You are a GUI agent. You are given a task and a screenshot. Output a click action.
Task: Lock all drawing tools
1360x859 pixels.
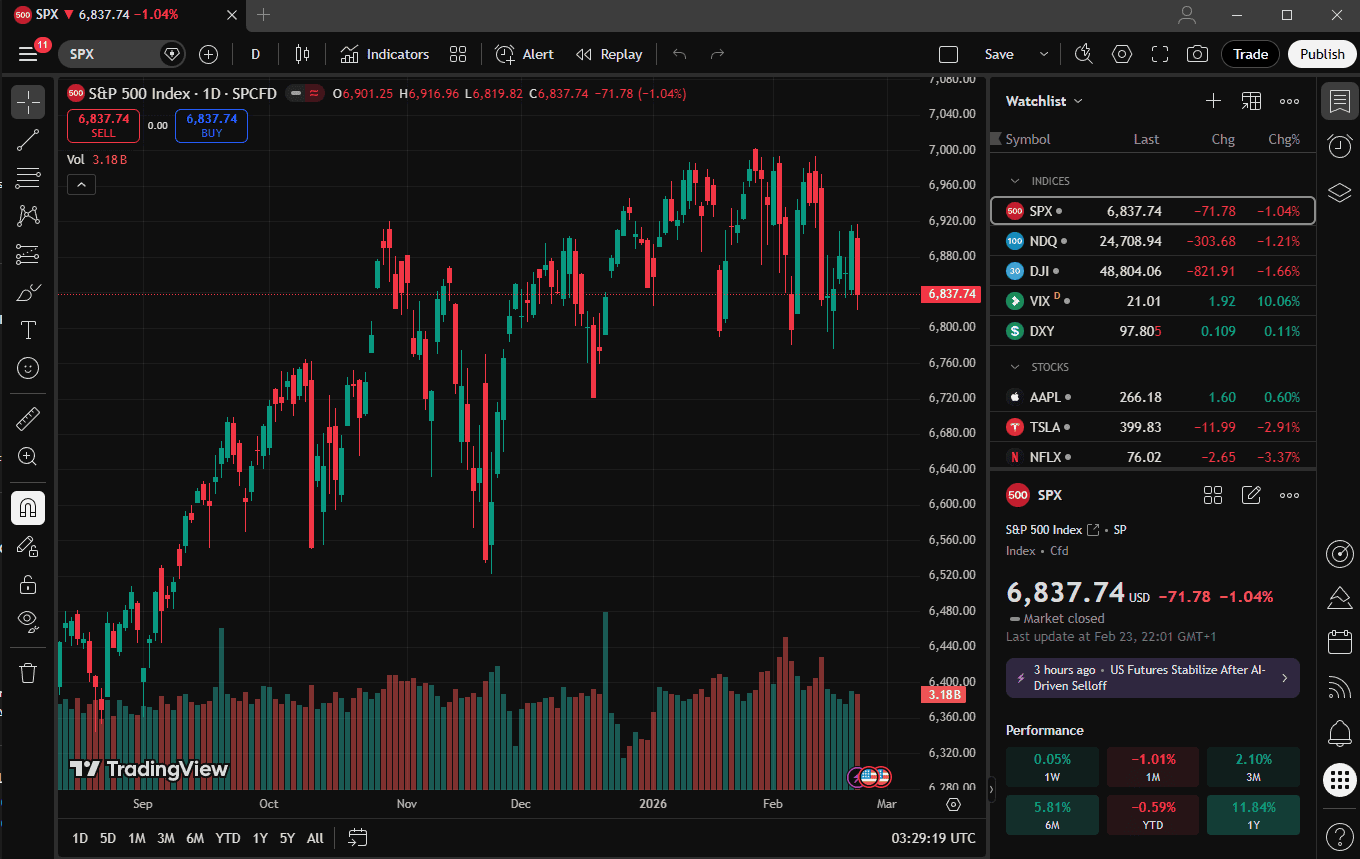pyautogui.click(x=28, y=584)
